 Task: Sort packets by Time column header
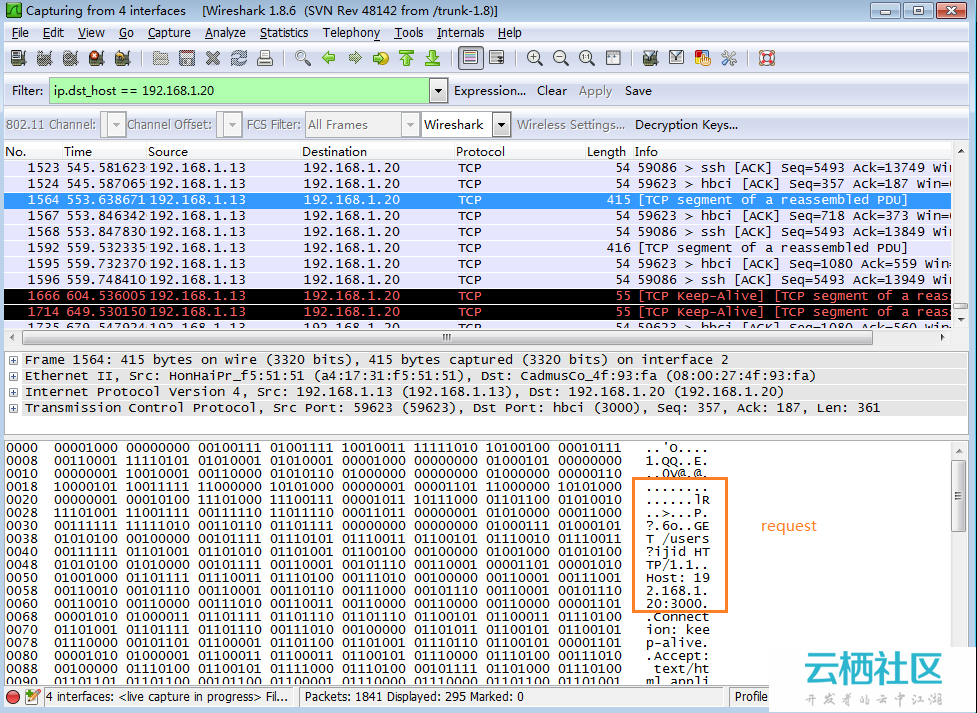[x=103, y=151]
